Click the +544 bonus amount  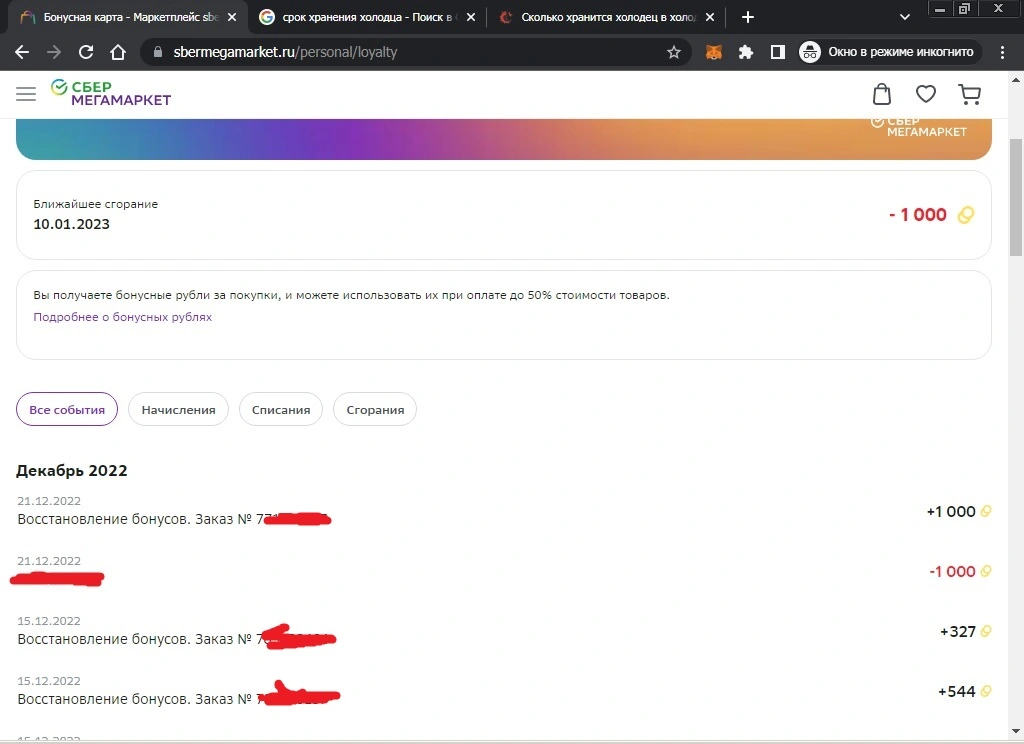(957, 692)
